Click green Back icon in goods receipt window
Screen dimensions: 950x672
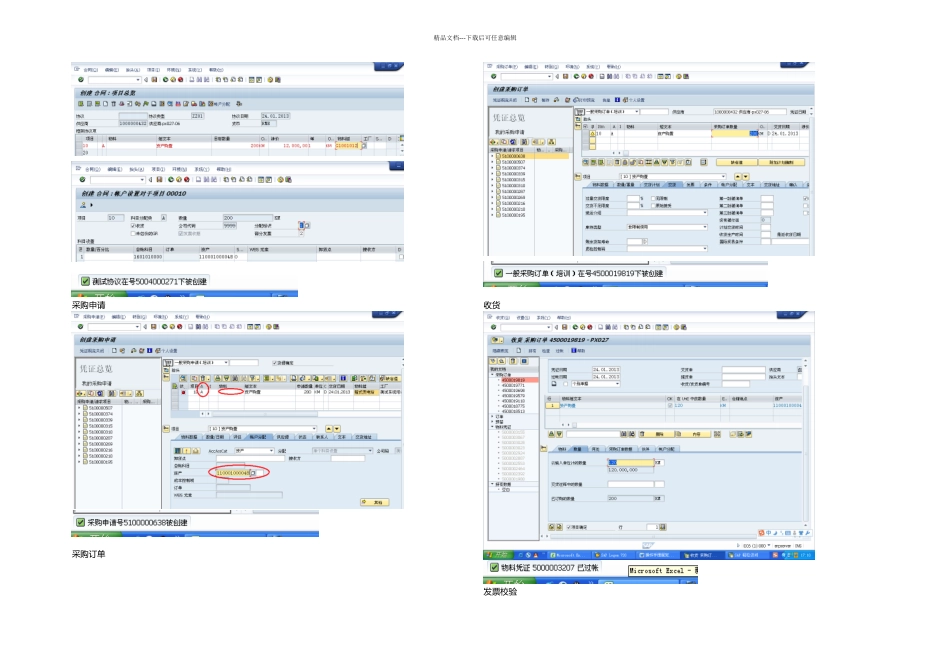click(x=575, y=327)
